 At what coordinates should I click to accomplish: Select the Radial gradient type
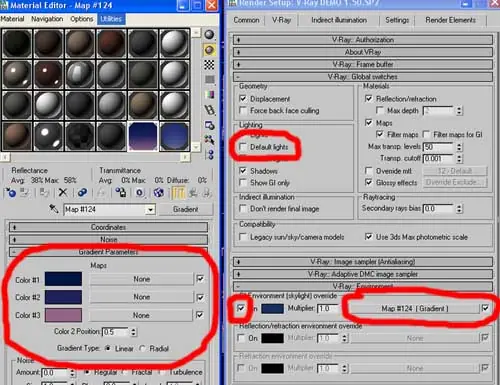[143, 348]
